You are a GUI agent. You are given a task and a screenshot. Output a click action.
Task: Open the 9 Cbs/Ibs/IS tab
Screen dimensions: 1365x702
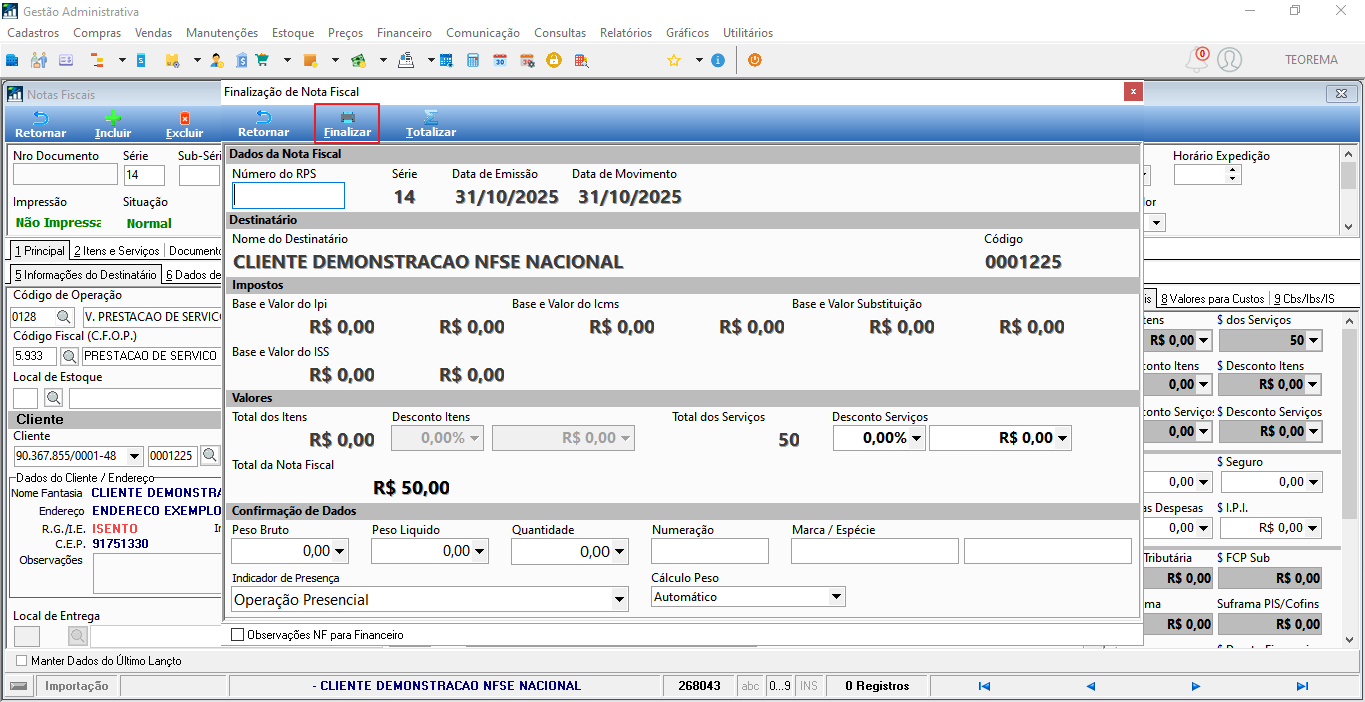click(x=1303, y=298)
